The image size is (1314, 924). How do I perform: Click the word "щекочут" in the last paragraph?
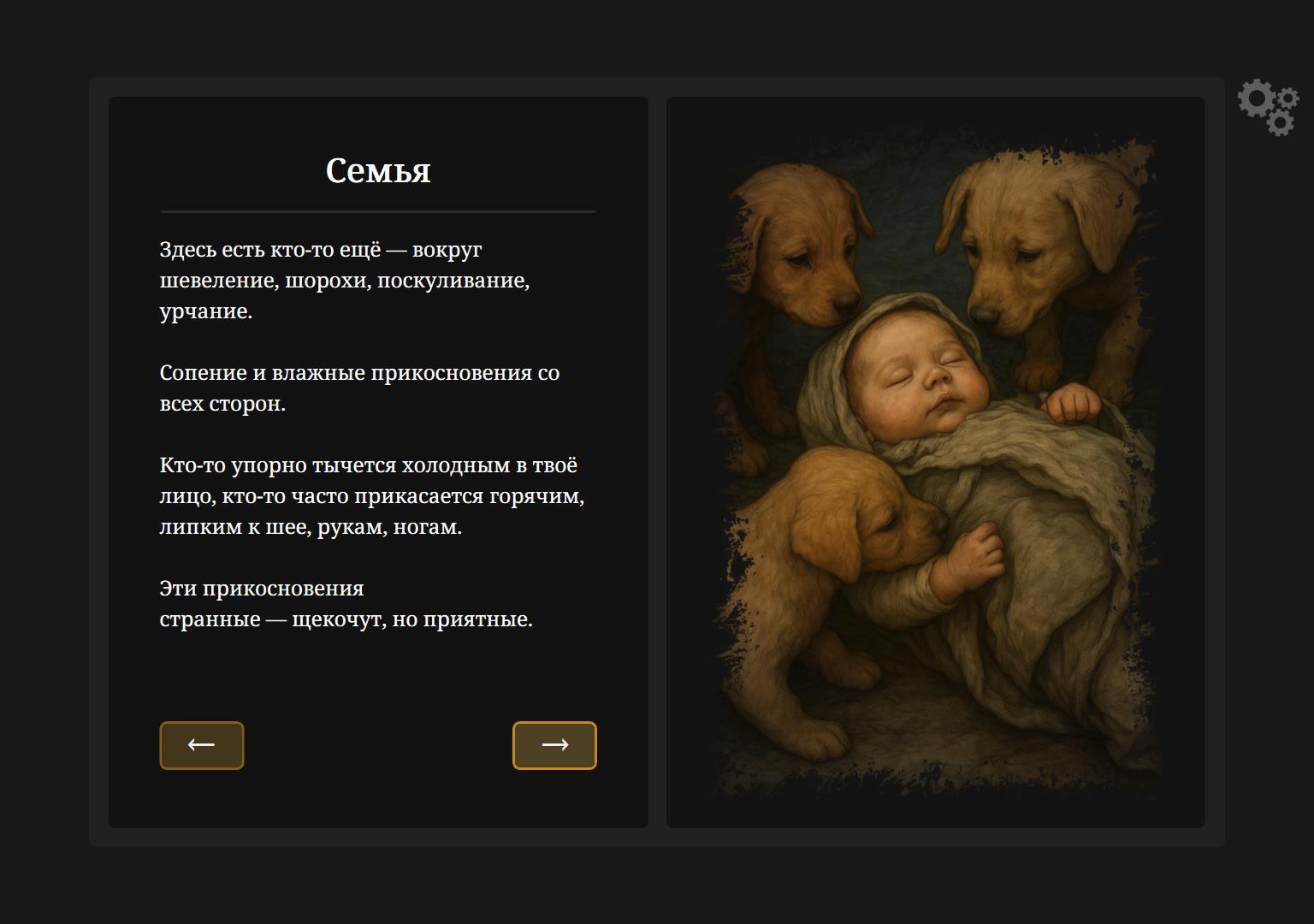[338, 619]
